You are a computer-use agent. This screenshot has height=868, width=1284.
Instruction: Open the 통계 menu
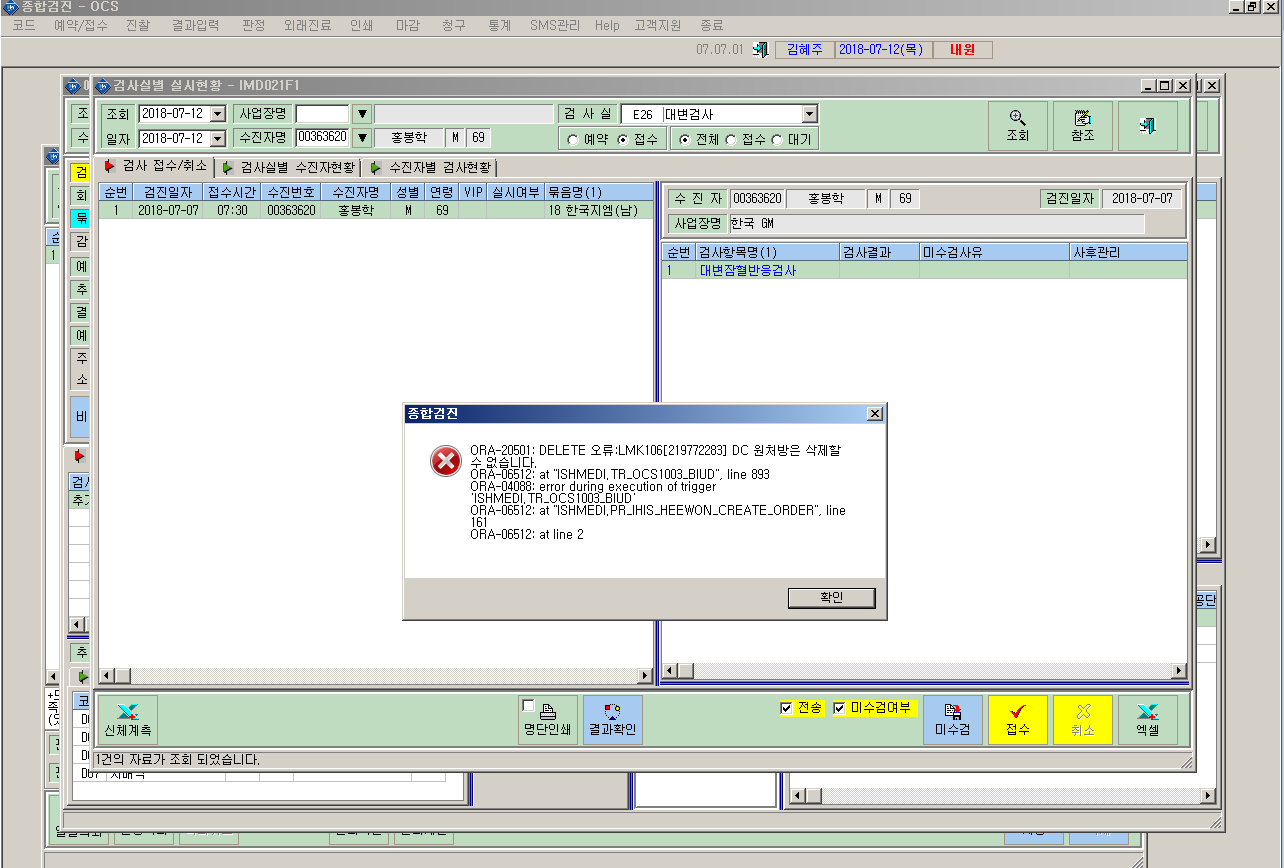pyautogui.click(x=500, y=25)
